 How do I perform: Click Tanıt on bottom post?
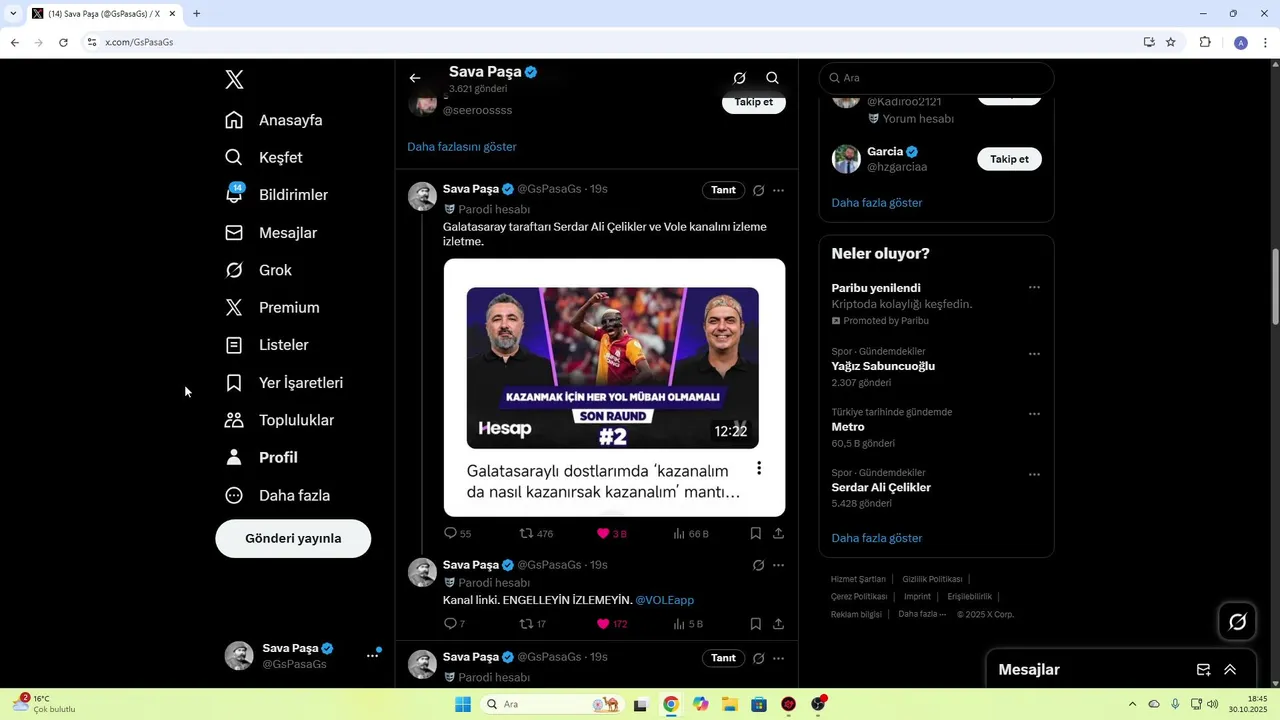pyautogui.click(x=723, y=658)
